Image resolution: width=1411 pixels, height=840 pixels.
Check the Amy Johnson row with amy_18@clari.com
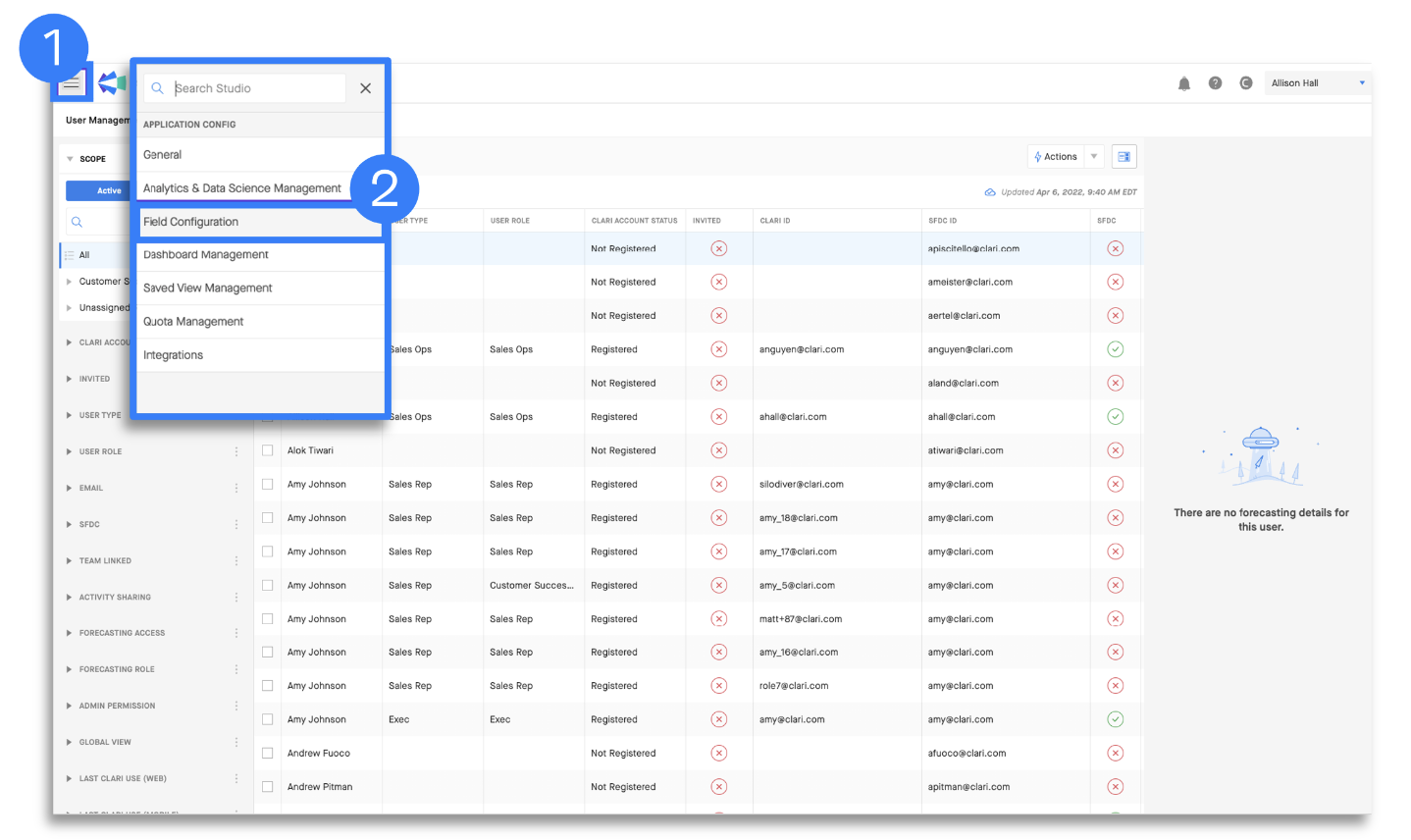pos(267,518)
